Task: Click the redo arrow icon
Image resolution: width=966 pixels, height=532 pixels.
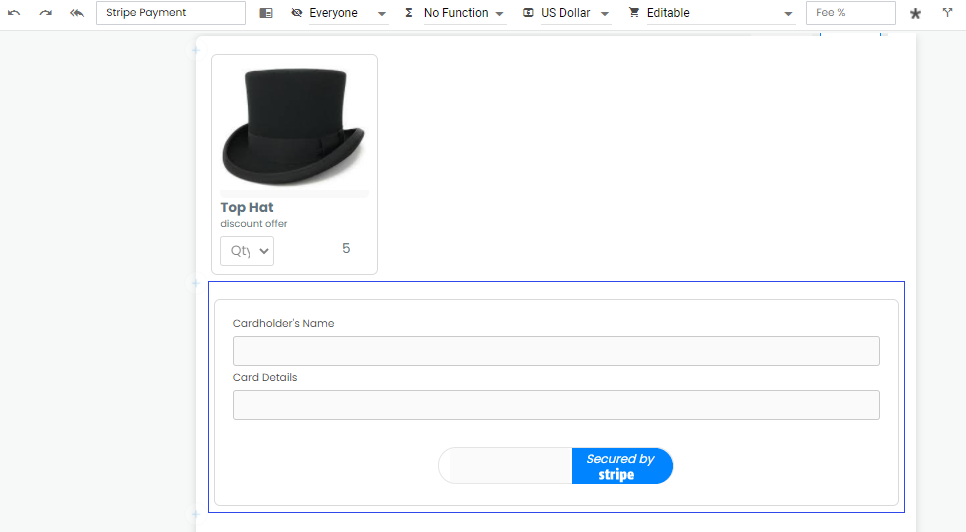Action: coord(46,12)
